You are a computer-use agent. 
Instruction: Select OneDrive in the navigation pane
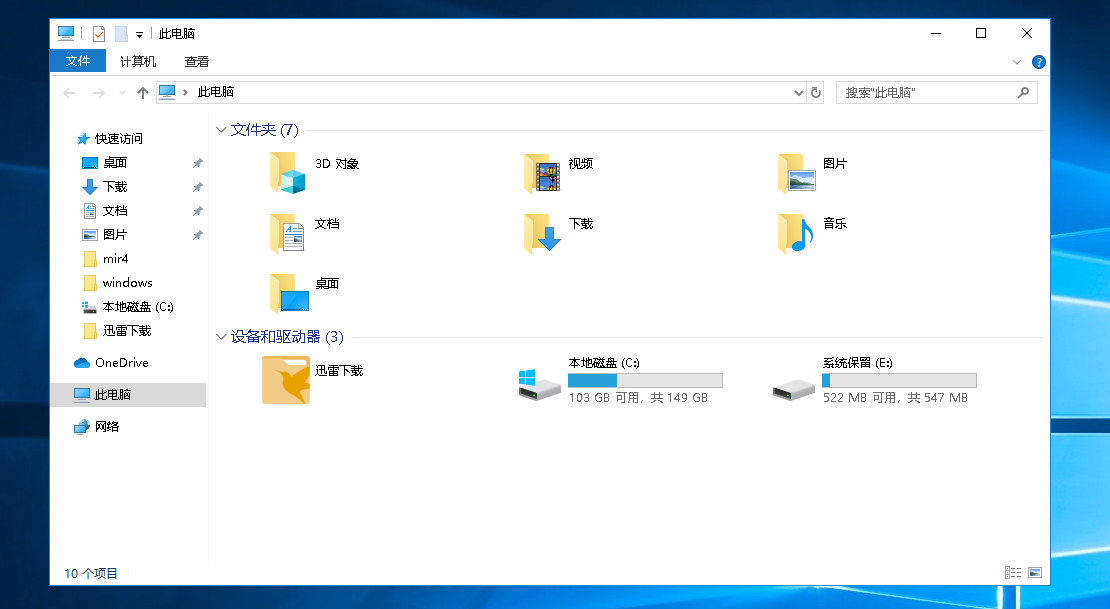[x=121, y=363]
